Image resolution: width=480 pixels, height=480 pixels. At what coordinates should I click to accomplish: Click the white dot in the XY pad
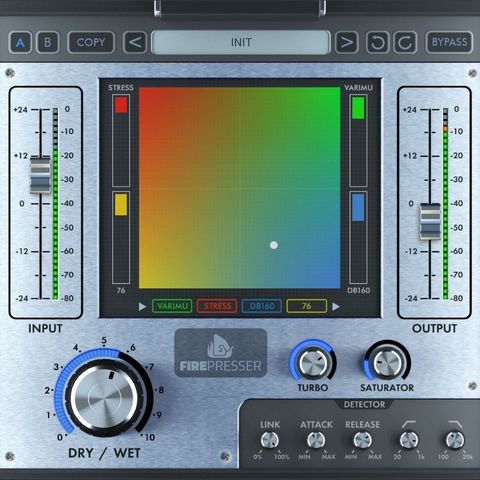(x=274, y=245)
